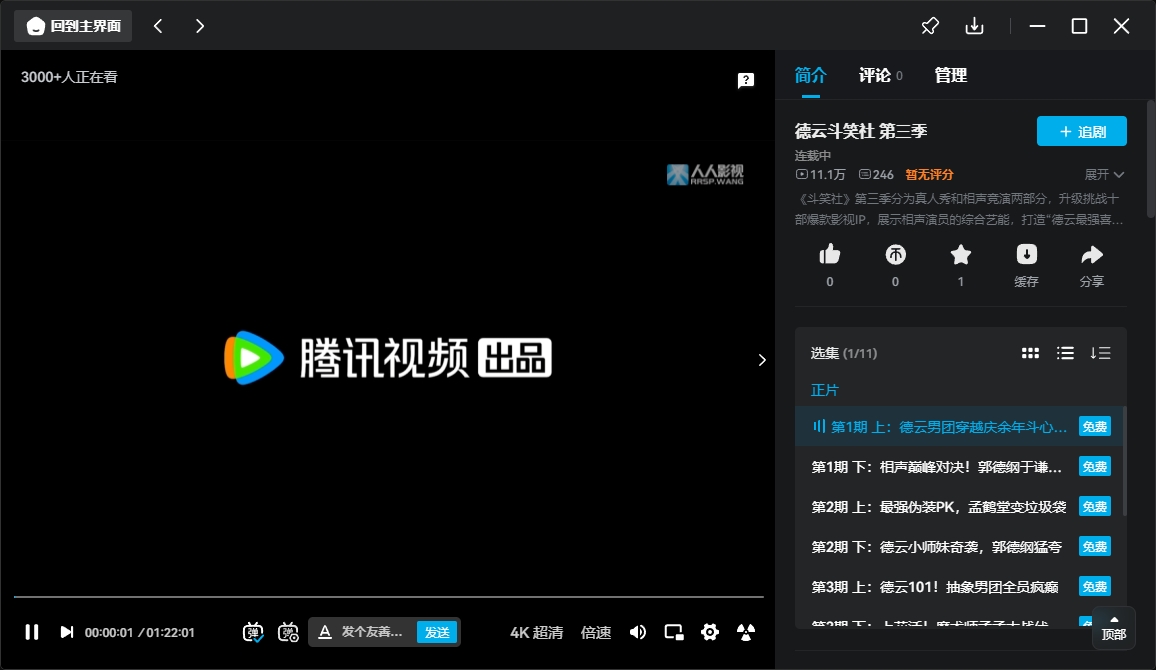Switch episode list to list view
1156x670 pixels.
point(1065,353)
